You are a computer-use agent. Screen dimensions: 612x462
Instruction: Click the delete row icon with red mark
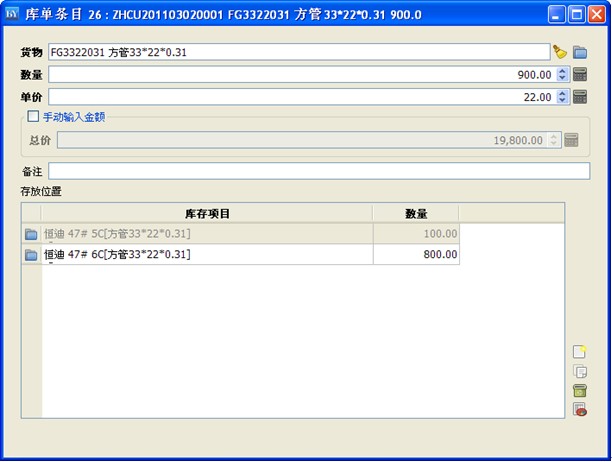(x=579, y=409)
